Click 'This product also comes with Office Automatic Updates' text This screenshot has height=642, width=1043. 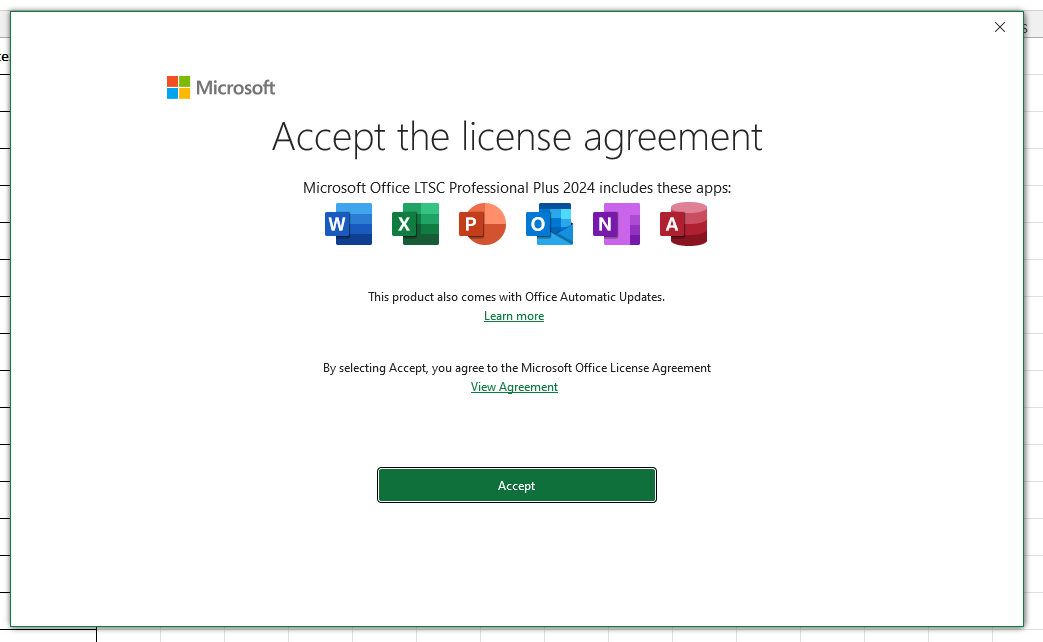pos(516,297)
